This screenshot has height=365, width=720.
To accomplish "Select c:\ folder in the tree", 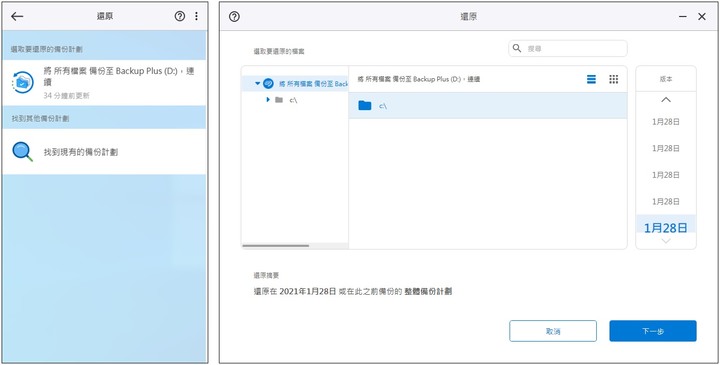I will 293,100.
